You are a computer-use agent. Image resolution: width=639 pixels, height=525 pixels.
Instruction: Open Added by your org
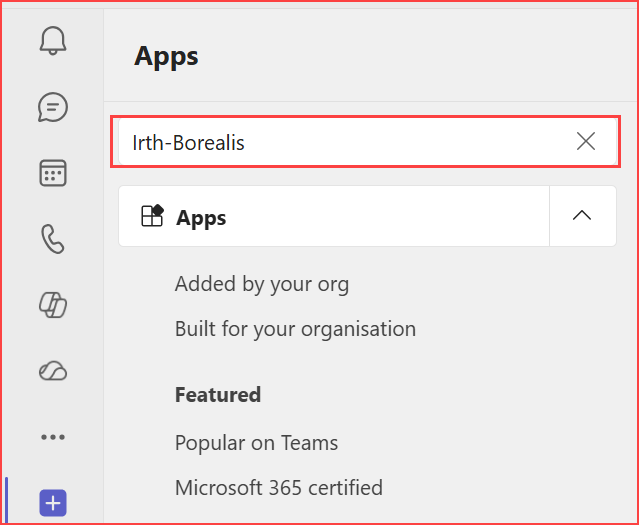(262, 284)
